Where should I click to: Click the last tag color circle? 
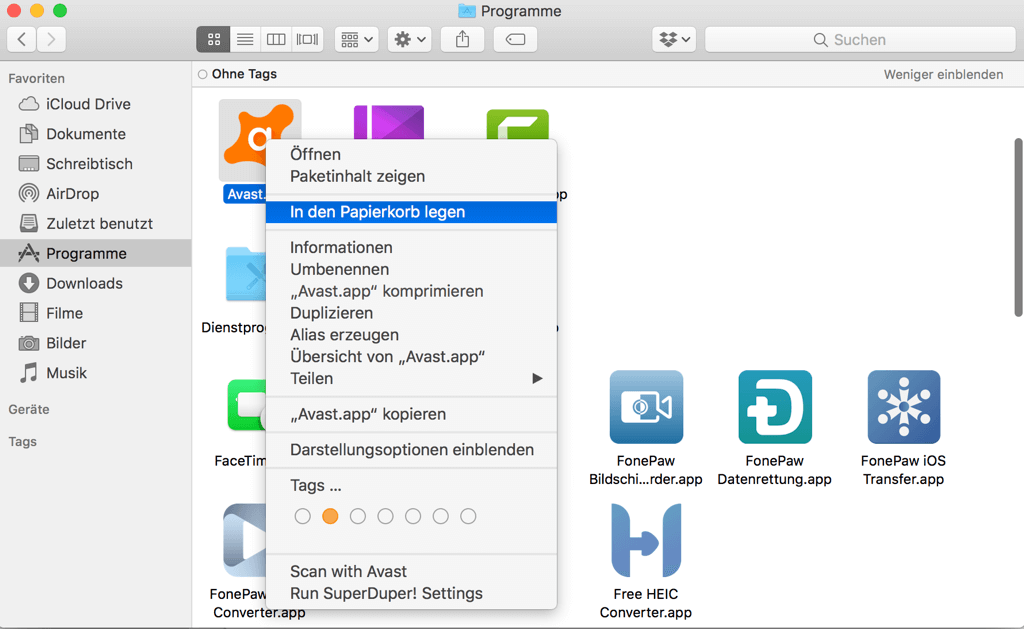(468, 516)
